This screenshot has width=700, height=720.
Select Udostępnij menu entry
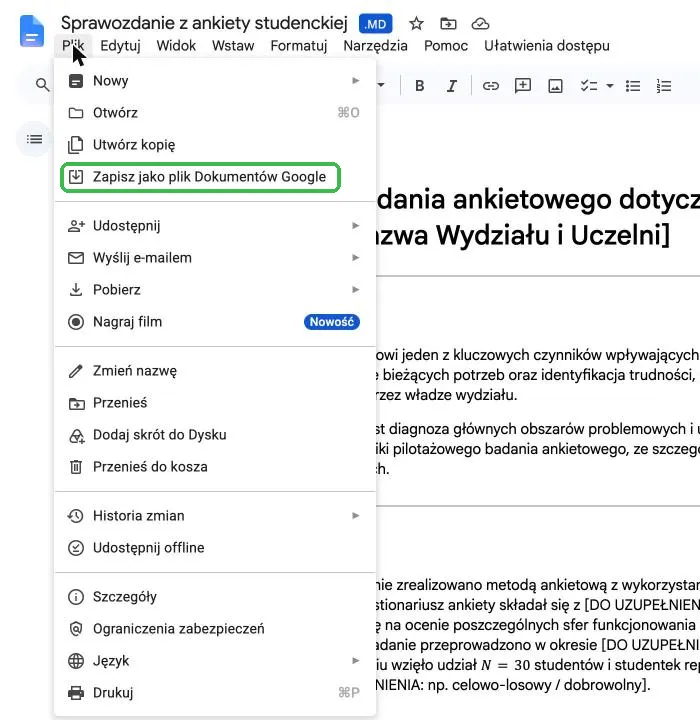coord(215,226)
